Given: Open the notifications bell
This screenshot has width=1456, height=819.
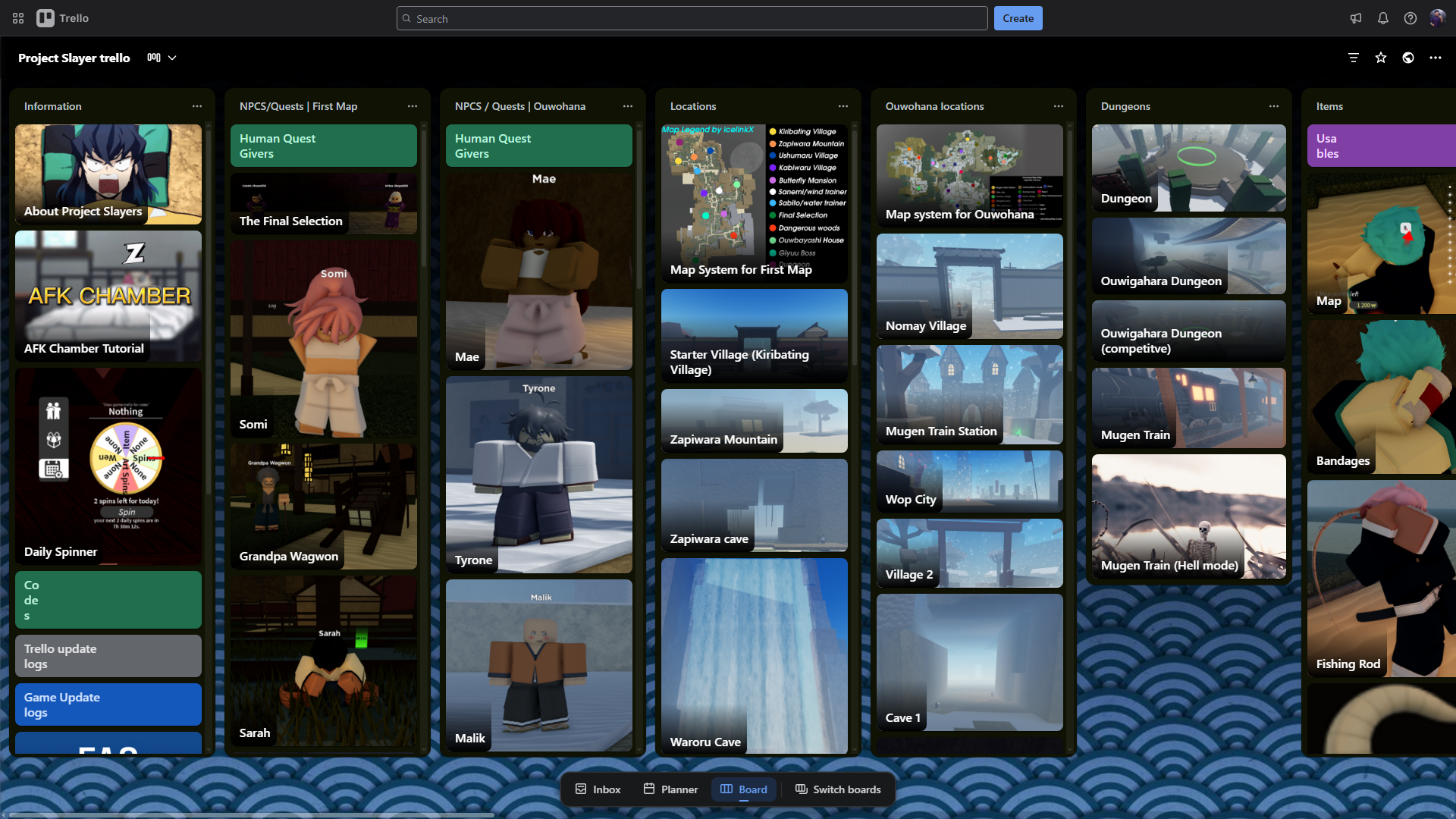Looking at the screenshot, I should tap(1383, 18).
